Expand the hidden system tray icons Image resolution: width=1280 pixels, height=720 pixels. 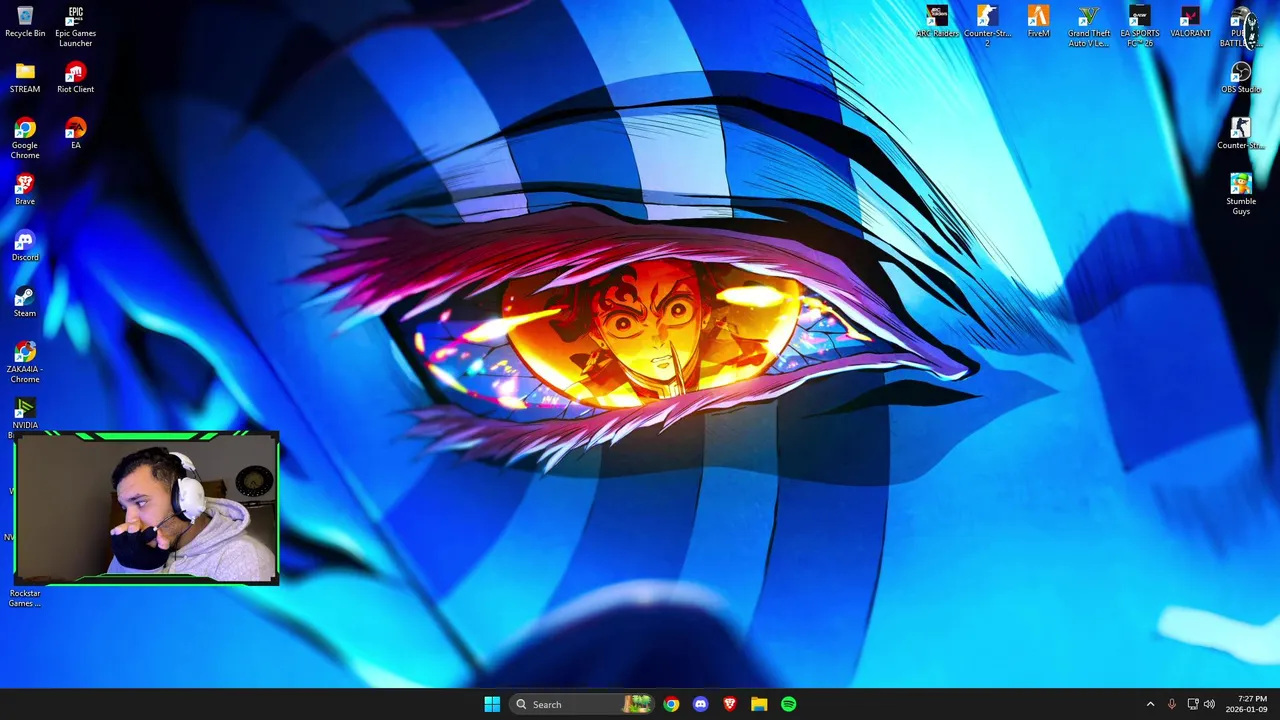(x=1150, y=704)
